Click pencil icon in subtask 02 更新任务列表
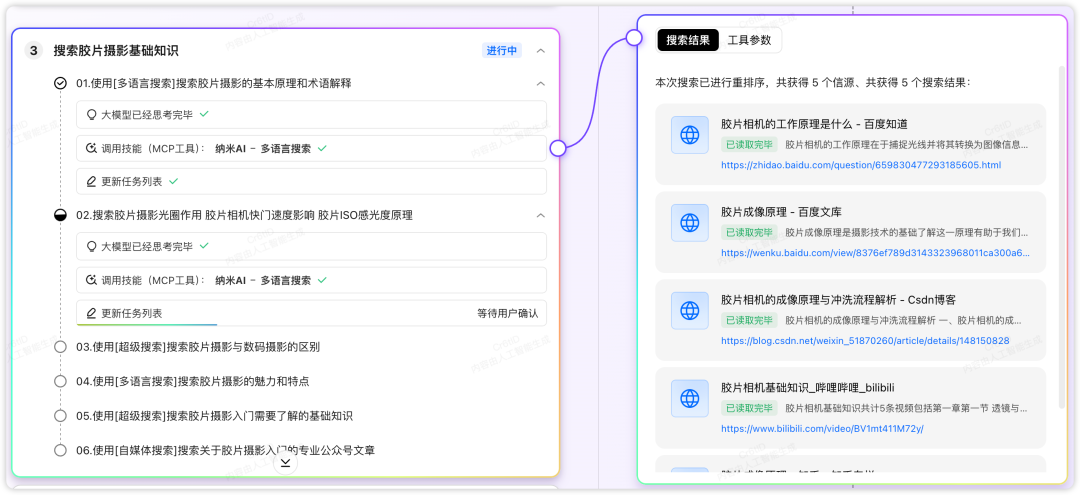 (91, 313)
